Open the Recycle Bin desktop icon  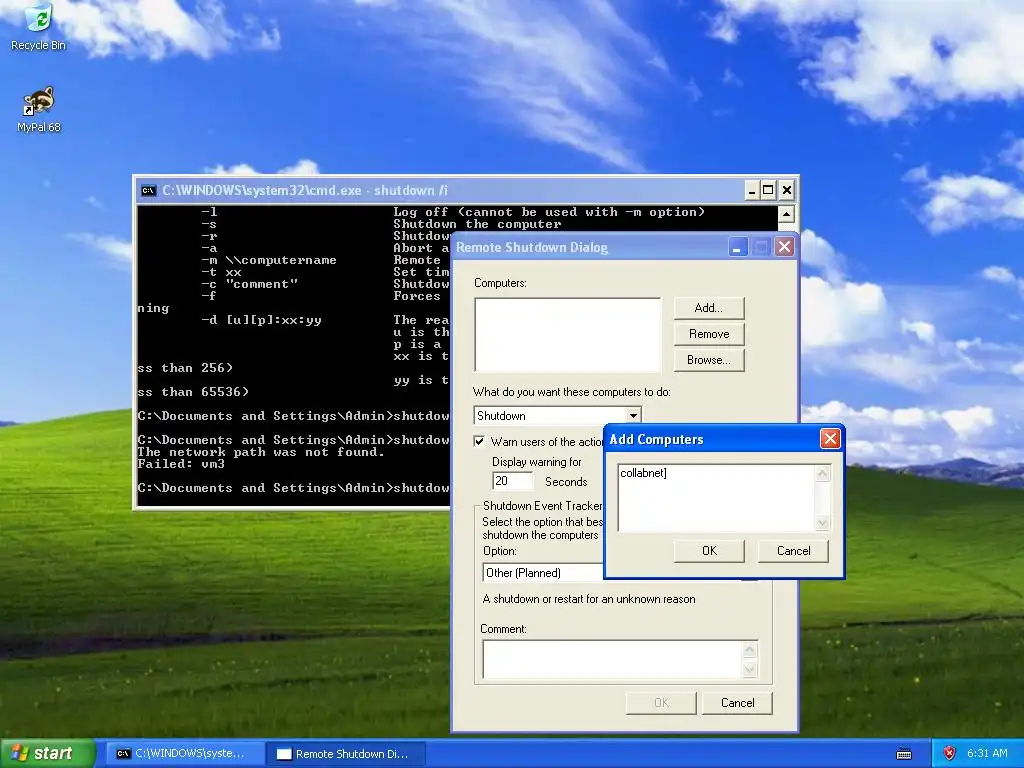pyautogui.click(x=39, y=27)
